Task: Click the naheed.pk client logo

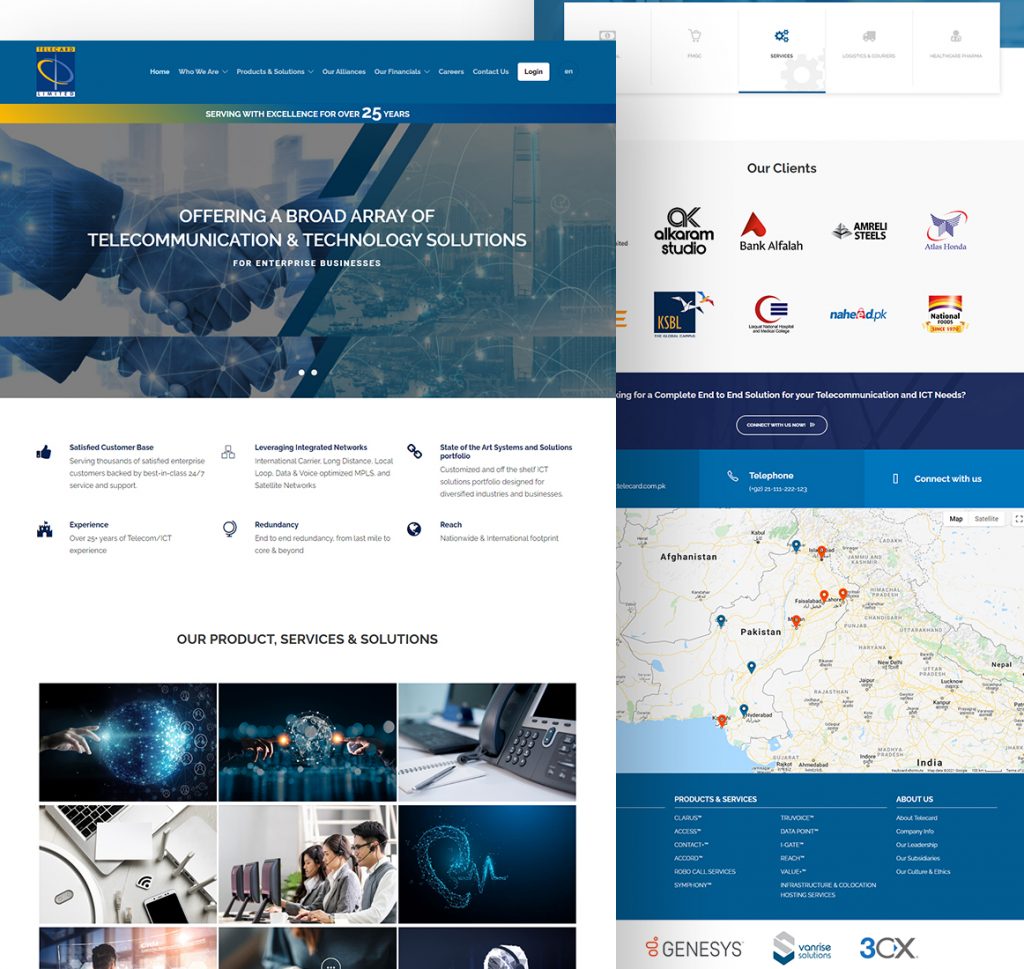Action: pyautogui.click(x=858, y=314)
